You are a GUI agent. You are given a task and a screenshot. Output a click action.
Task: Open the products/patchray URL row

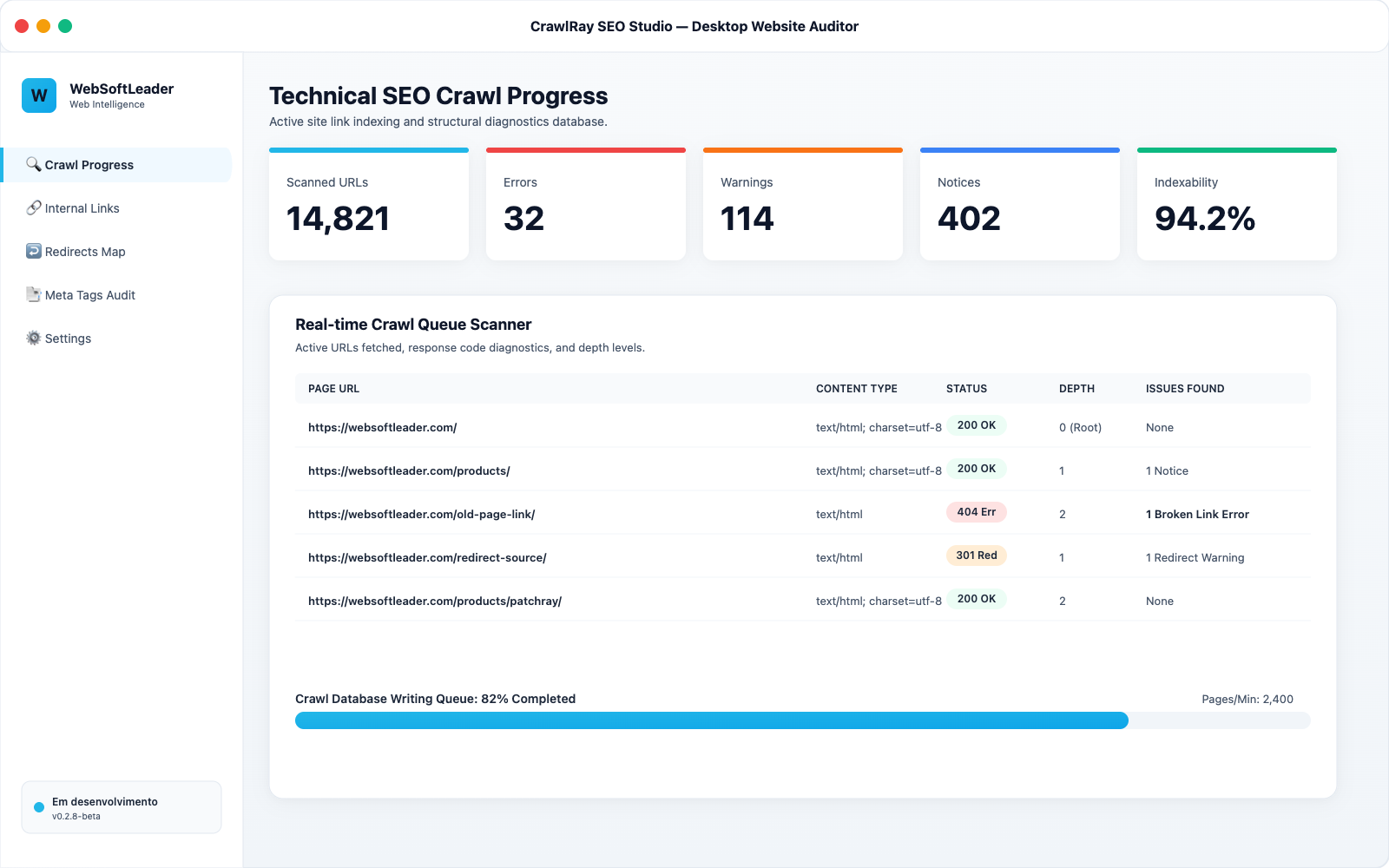(x=803, y=600)
